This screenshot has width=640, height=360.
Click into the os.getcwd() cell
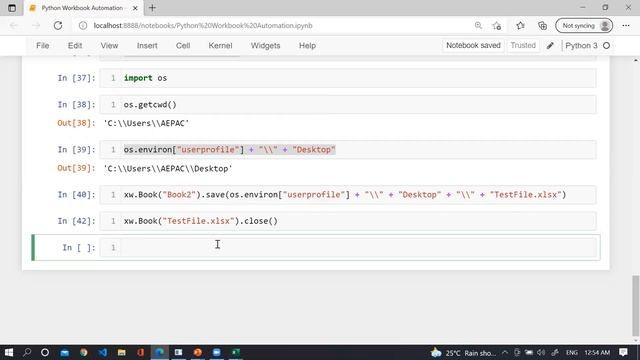tap(348, 104)
